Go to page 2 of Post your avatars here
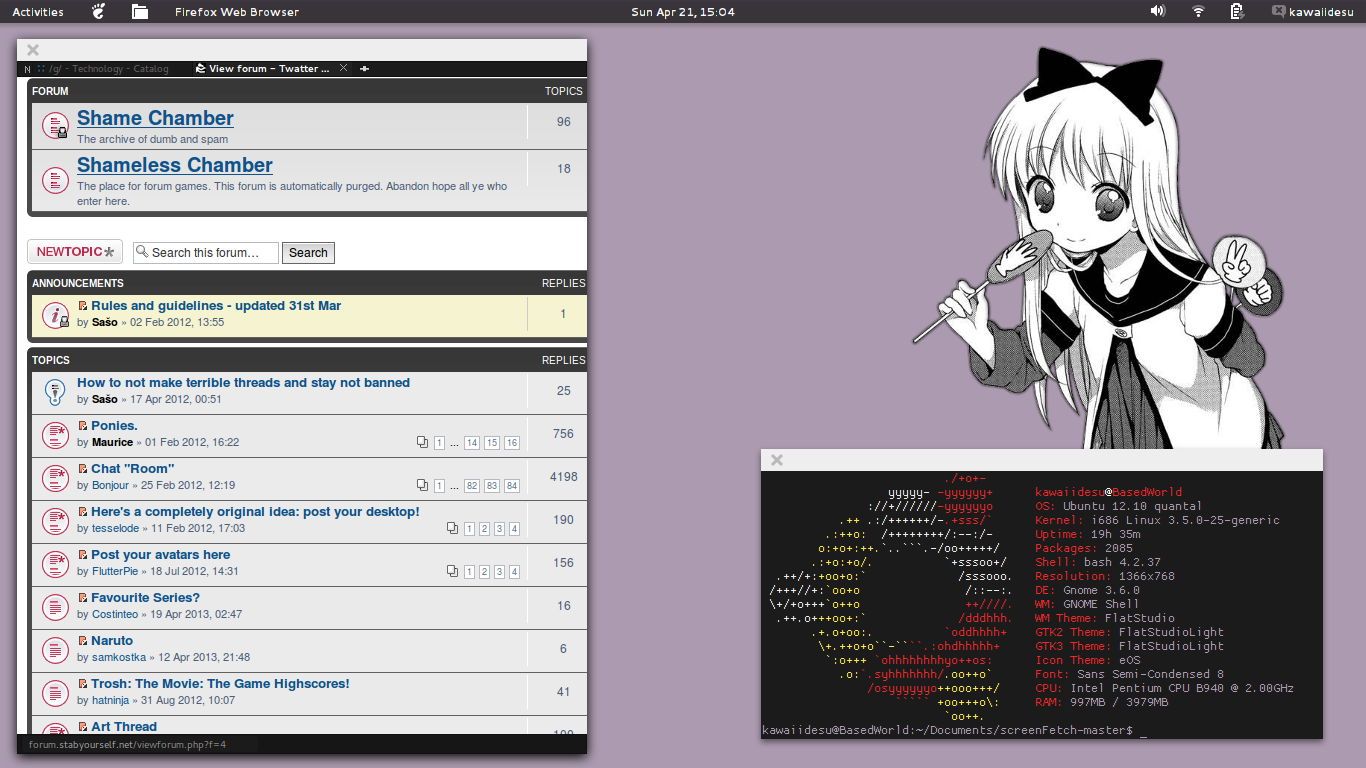1366x768 pixels. (484, 572)
